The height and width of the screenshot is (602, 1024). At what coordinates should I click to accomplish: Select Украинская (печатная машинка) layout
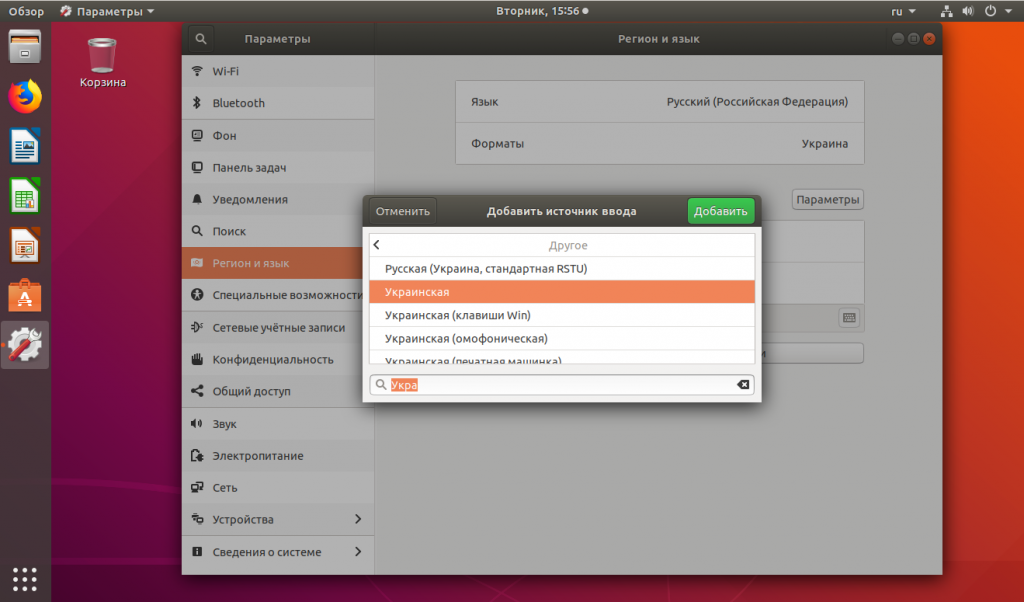(x=562, y=358)
